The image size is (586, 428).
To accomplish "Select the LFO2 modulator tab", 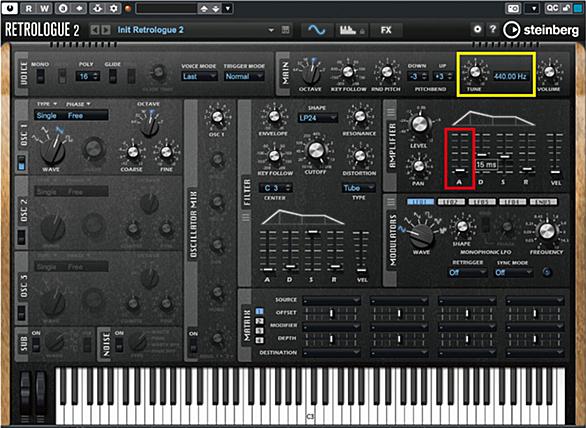I will coord(451,202).
